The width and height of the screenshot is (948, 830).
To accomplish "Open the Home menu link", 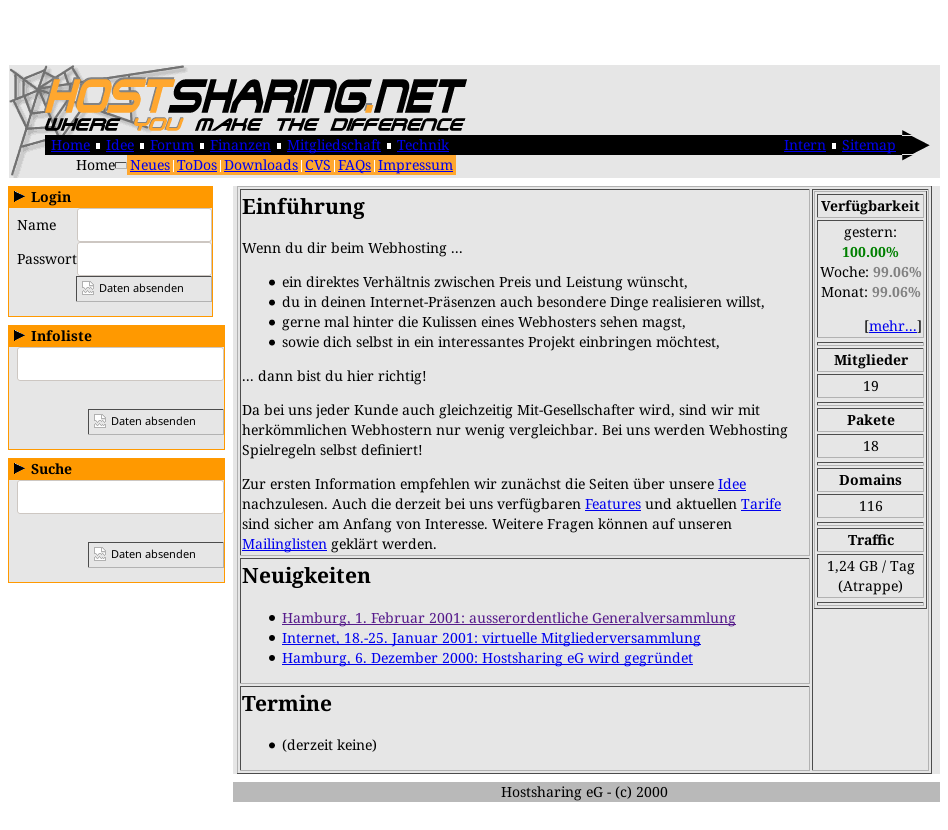I will pos(71,145).
